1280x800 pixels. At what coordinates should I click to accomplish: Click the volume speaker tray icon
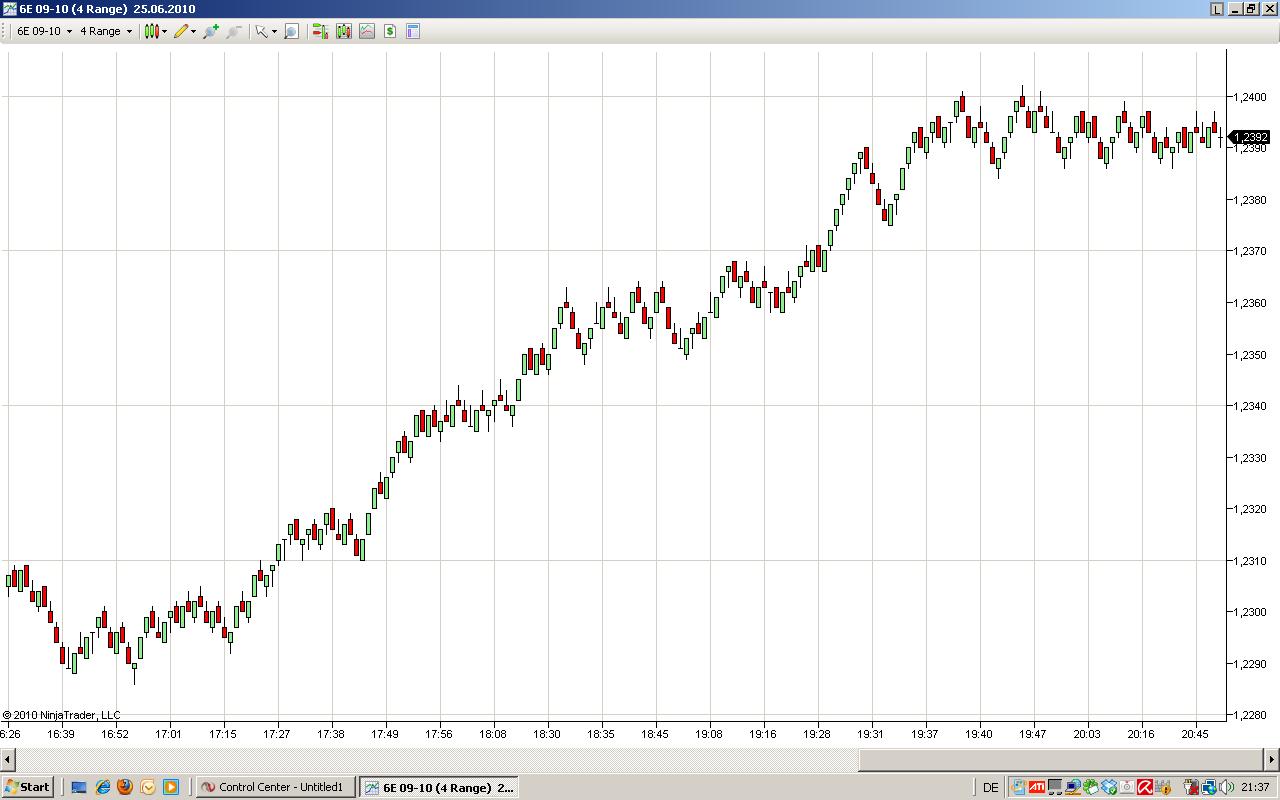click(x=1227, y=787)
